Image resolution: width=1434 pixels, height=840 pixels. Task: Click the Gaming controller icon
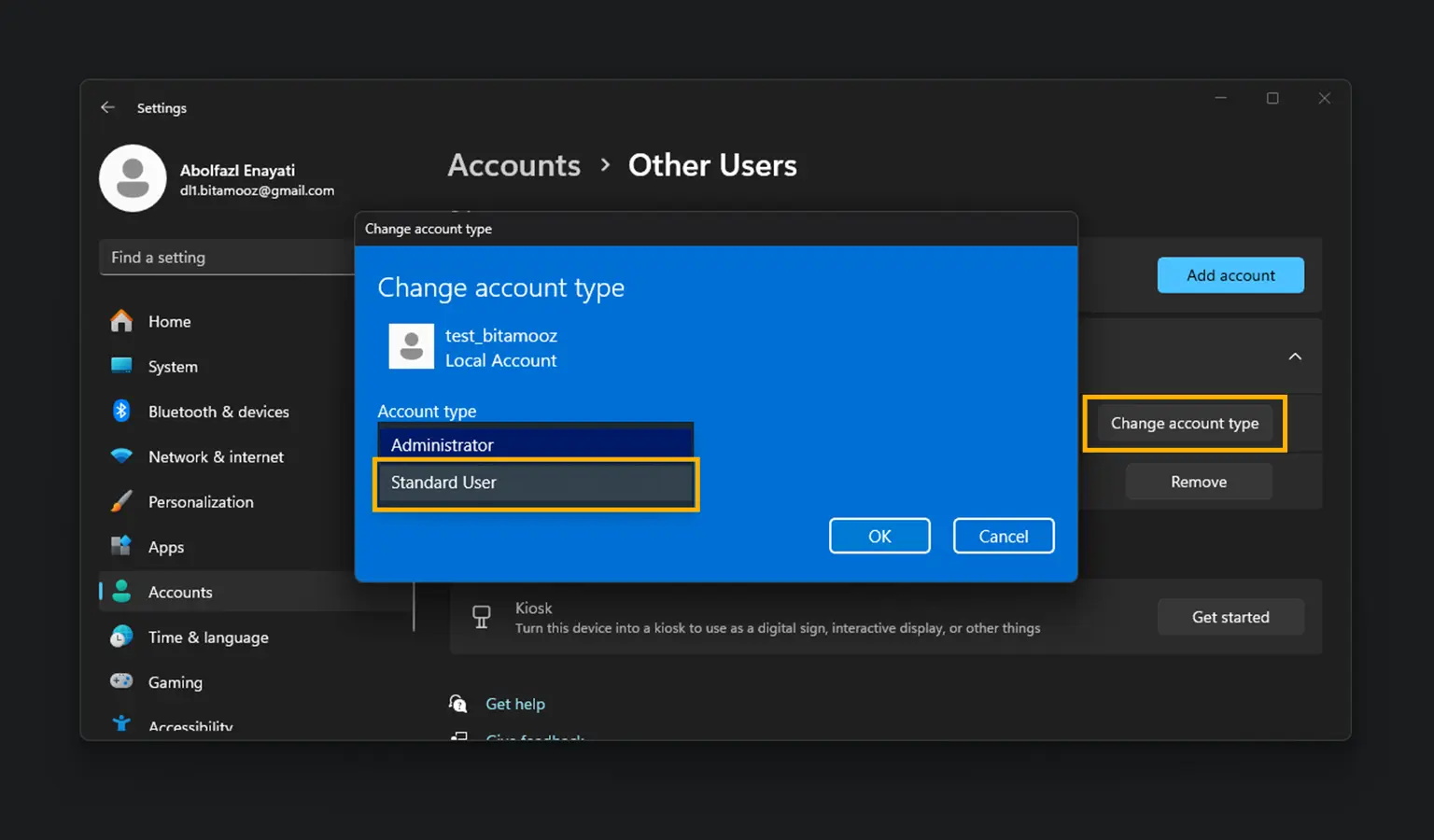tap(121, 681)
